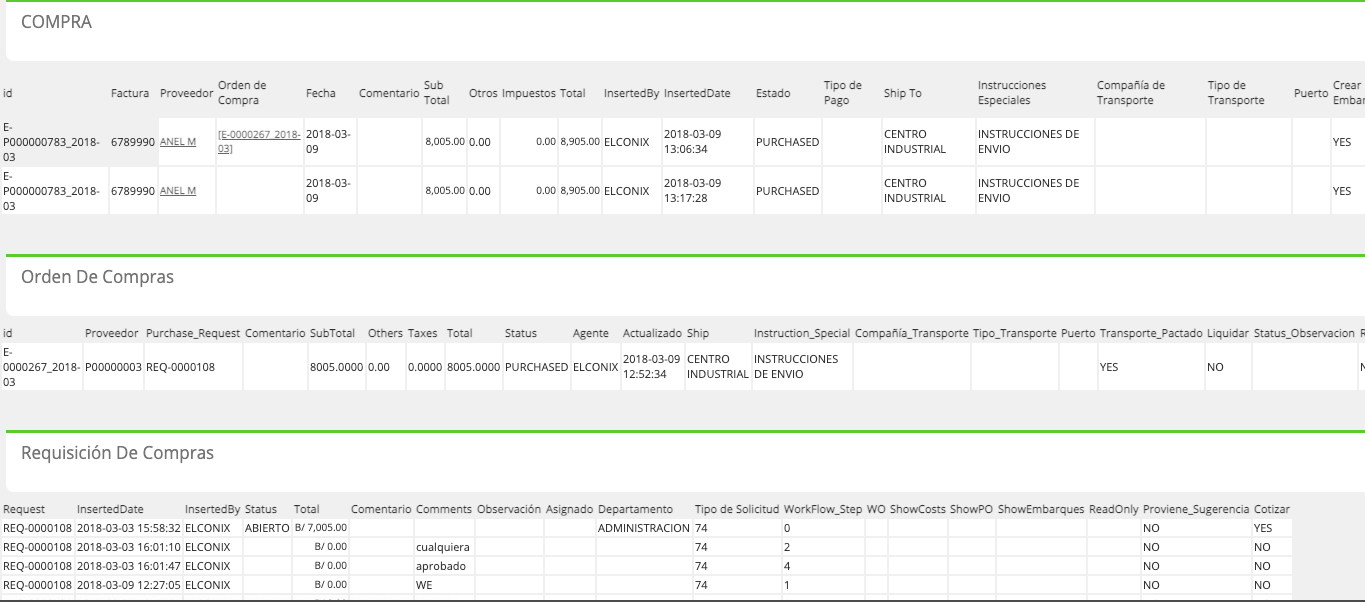Select the 'Compañía de Transporte' column header
The height and width of the screenshot is (602, 1365).
pyautogui.click(x=1131, y=93)
